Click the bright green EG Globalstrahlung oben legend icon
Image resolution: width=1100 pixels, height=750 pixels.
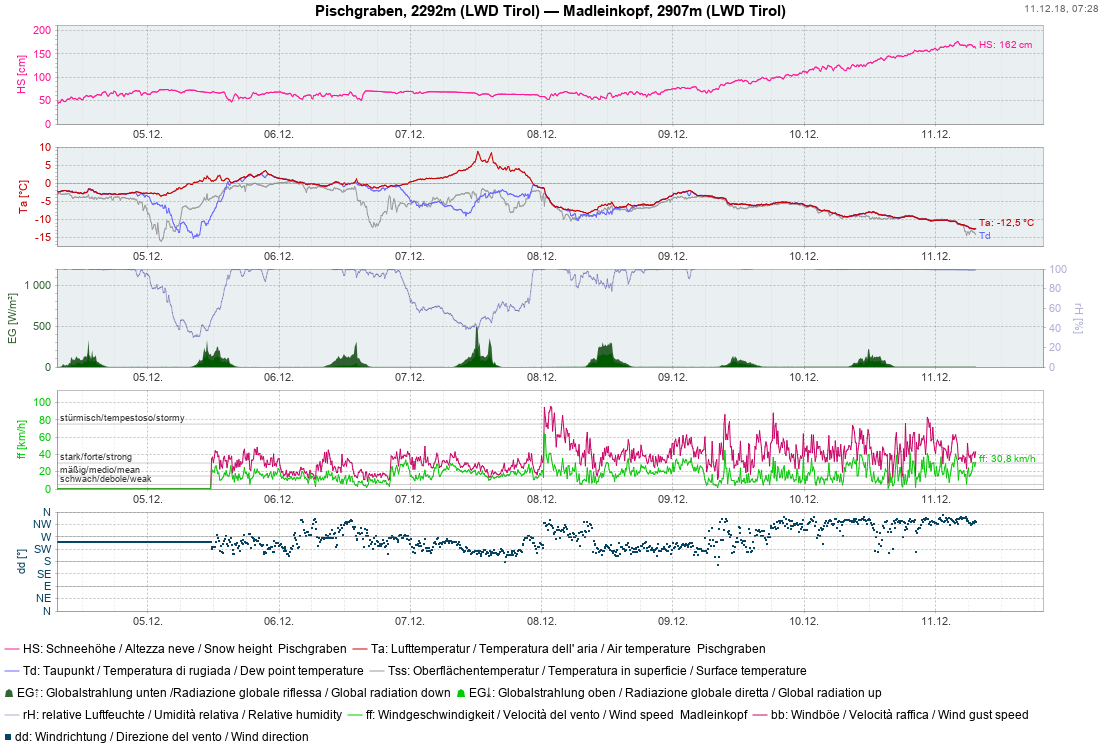coord(461,693)
